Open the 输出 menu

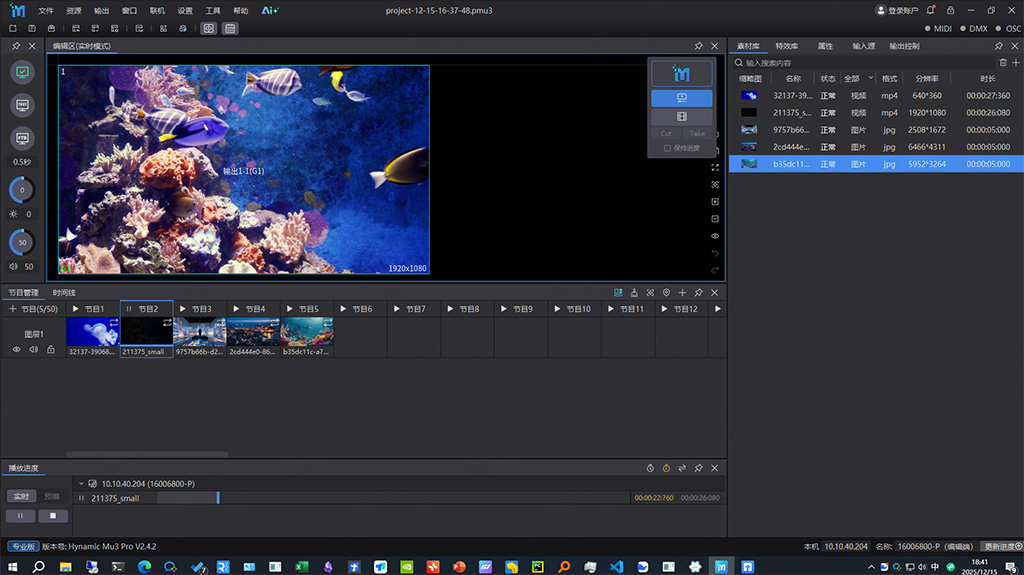point(101,10)
